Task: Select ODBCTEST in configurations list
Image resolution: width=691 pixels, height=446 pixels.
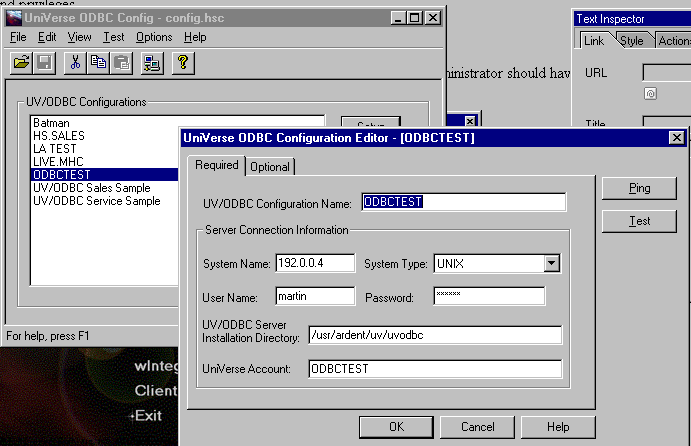Action: pyautogui.click(x=105, y=175)
